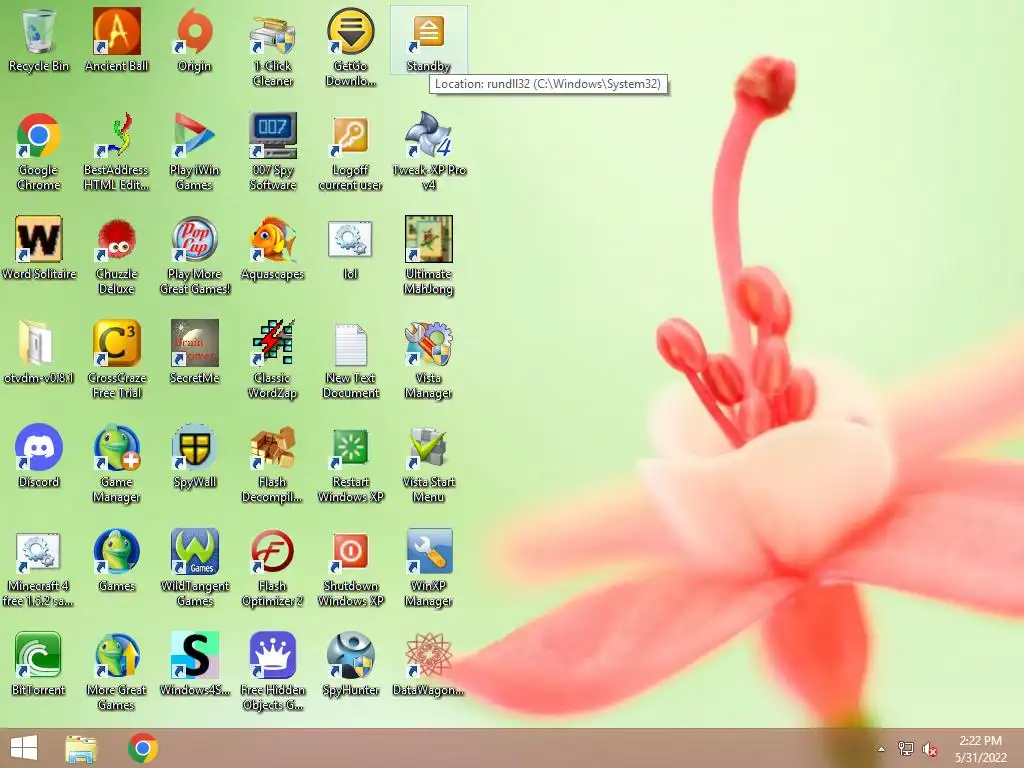This screenshot has height=768, width=1024.
Task: Click the Vista Start Menu icon
Action: pos(428,447)
